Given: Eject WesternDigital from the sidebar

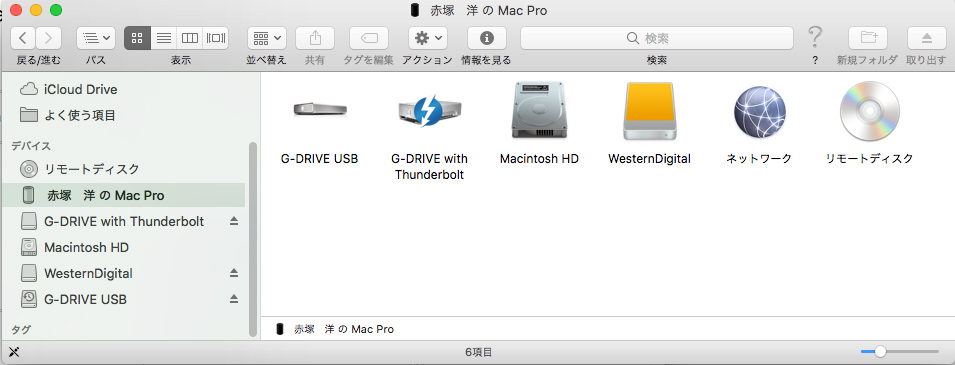Looking at the screenshot, I should coord(234,273).
